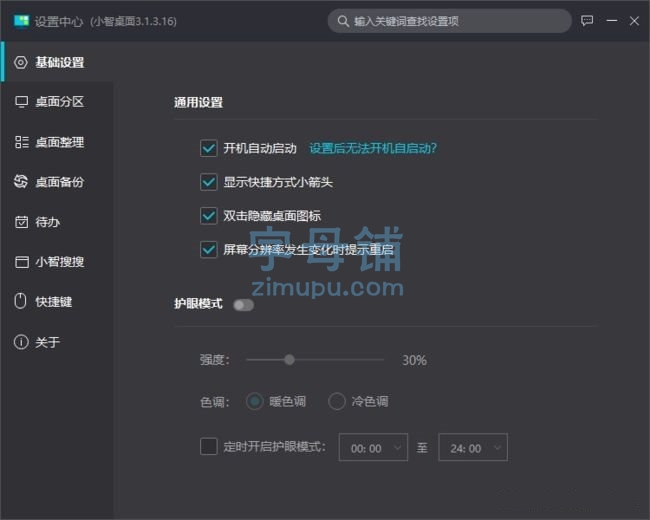Click the 桌面整理 grid-list icon
The width and height of the screenshot is (650, 520).
(x=22, y=142)
